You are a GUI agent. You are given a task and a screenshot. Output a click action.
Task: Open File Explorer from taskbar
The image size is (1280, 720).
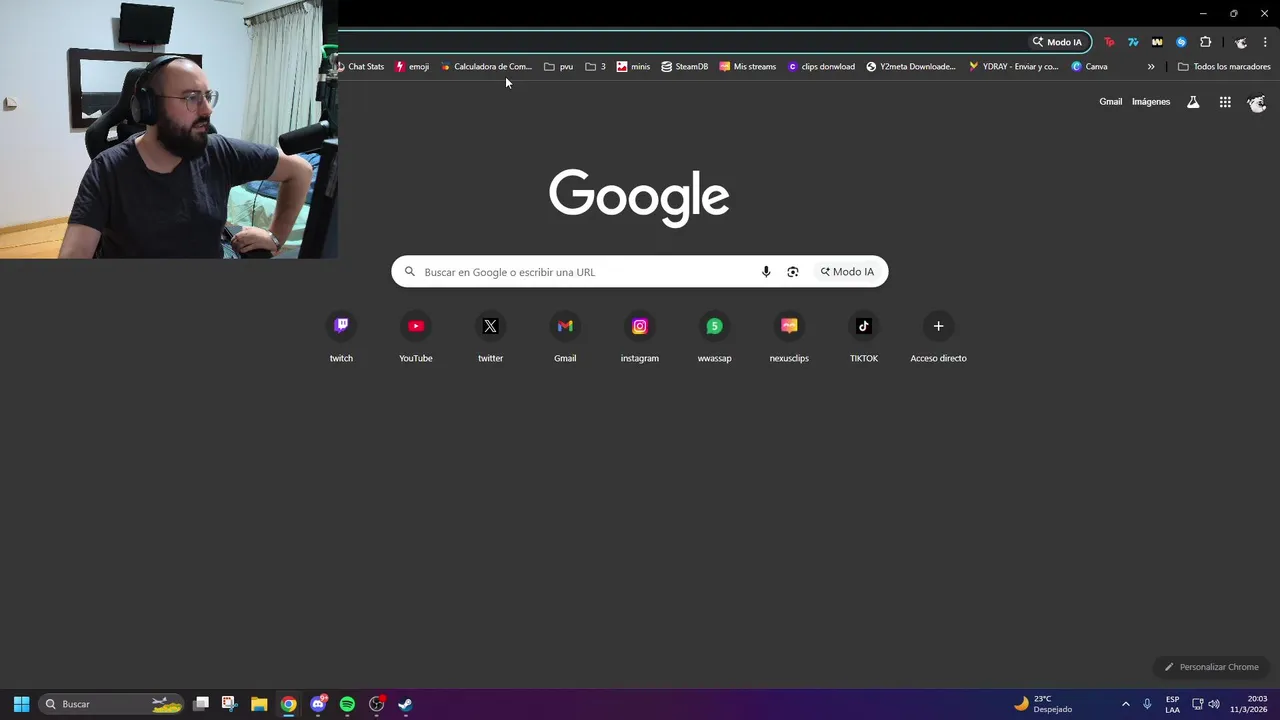pyautogui.click(x=259, y=704)
